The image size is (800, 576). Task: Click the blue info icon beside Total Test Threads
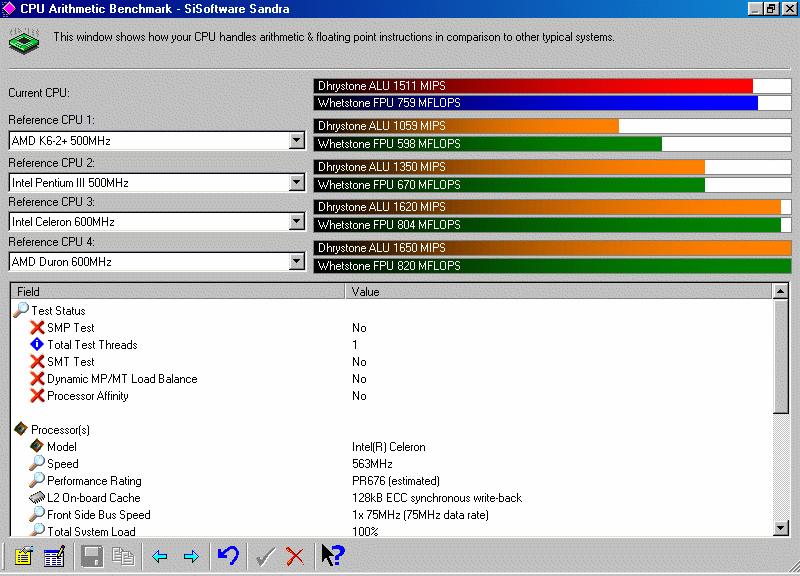coord(37,344)
